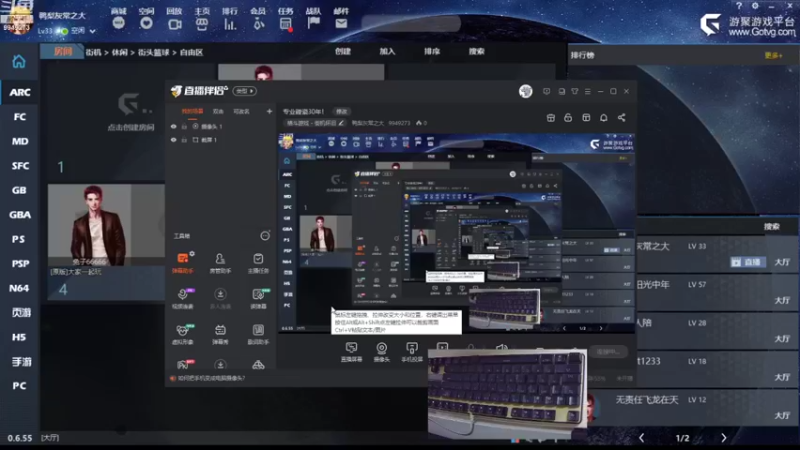Select the GBA platform tab
Screen dimensions: 800x450
[x=20, y=215]
